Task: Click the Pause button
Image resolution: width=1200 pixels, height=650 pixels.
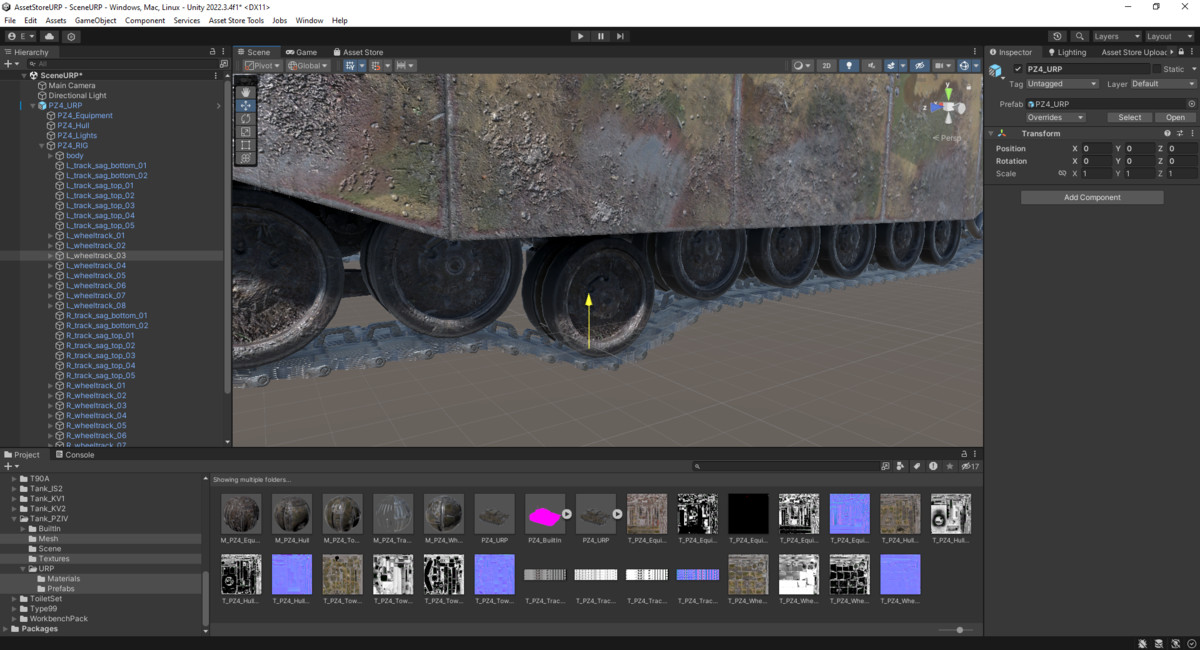Action: (600, 36)
